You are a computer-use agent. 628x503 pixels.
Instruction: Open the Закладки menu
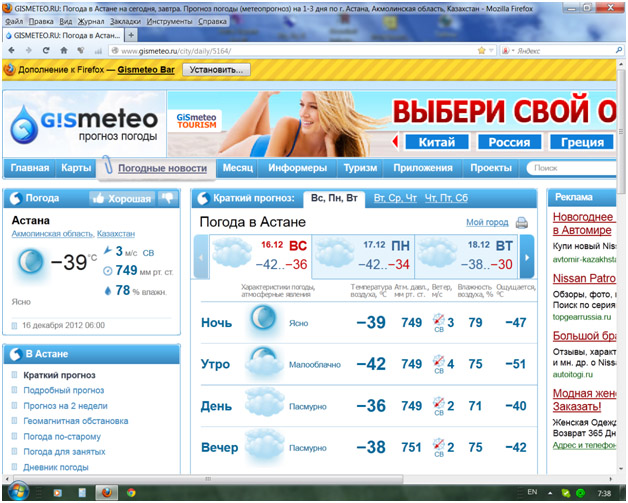click(125, 22)
